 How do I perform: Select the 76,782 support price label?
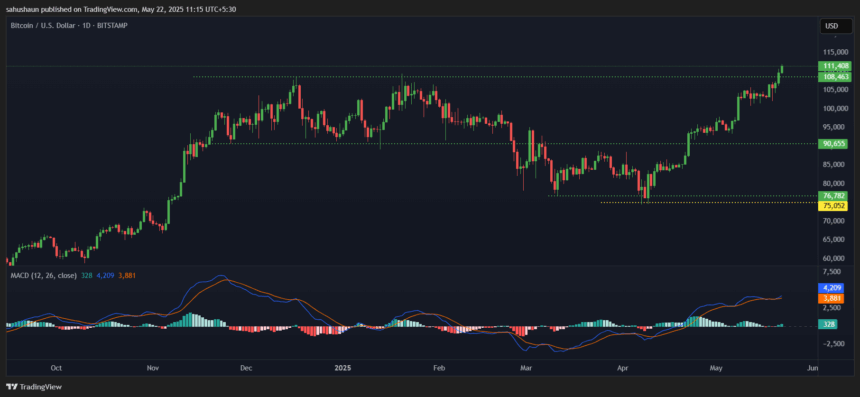tap(833, 196)
